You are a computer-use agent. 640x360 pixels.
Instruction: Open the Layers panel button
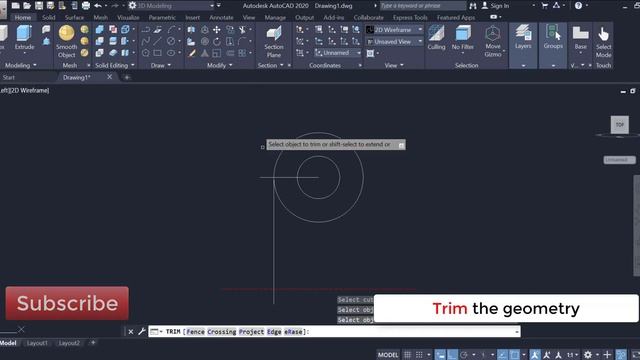pos(523,37)
